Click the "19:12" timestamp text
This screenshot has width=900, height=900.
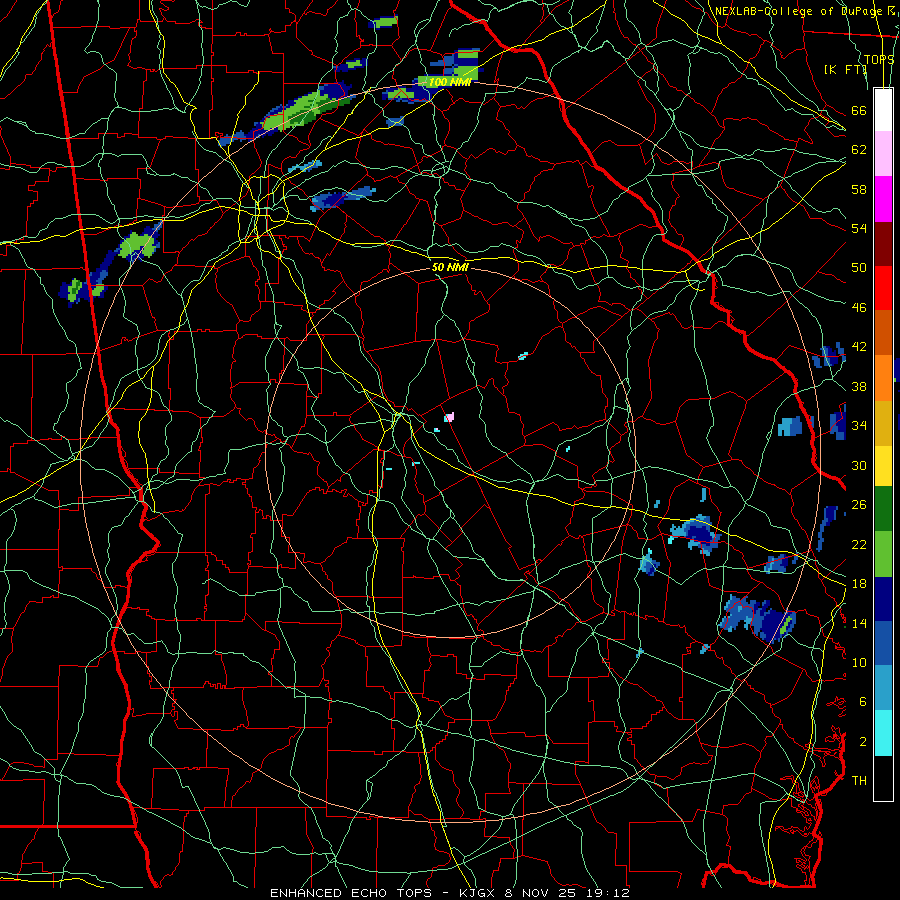tap(608, 893)
